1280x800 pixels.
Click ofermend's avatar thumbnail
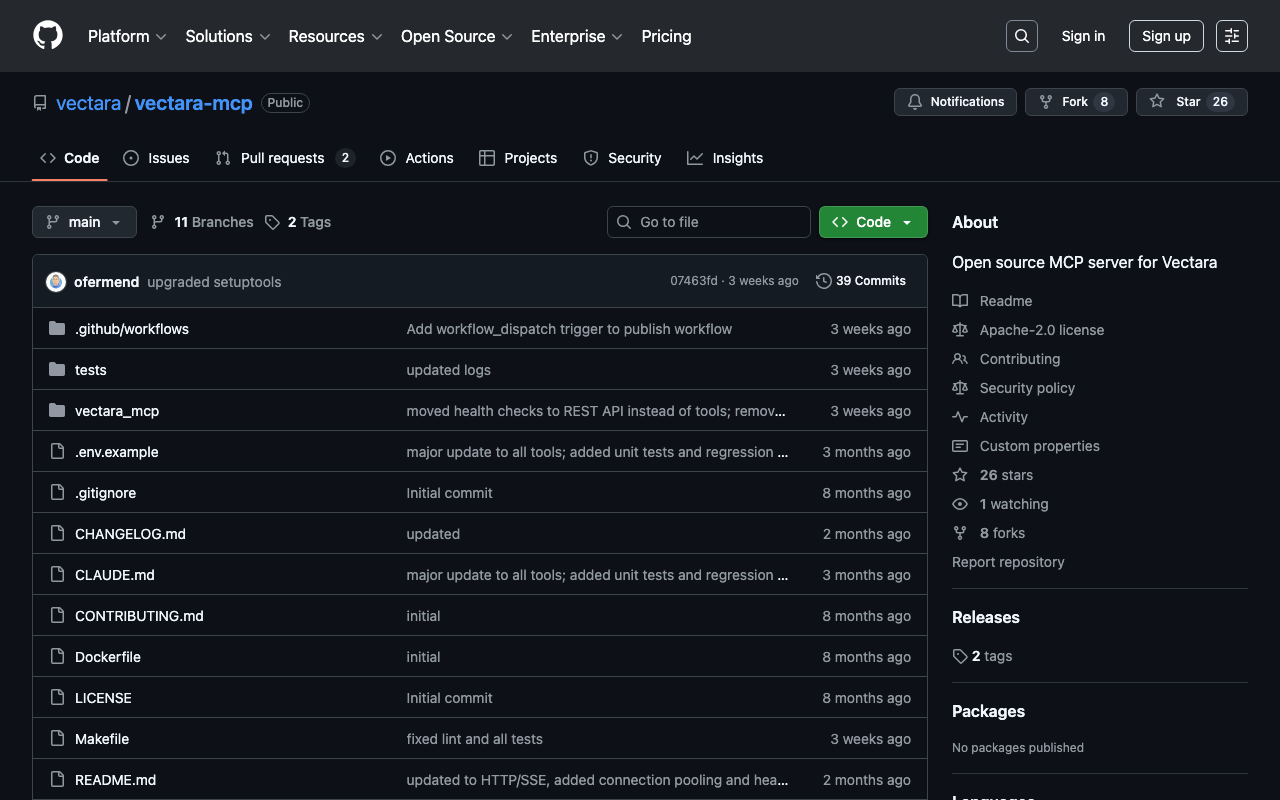click(56, 282)
